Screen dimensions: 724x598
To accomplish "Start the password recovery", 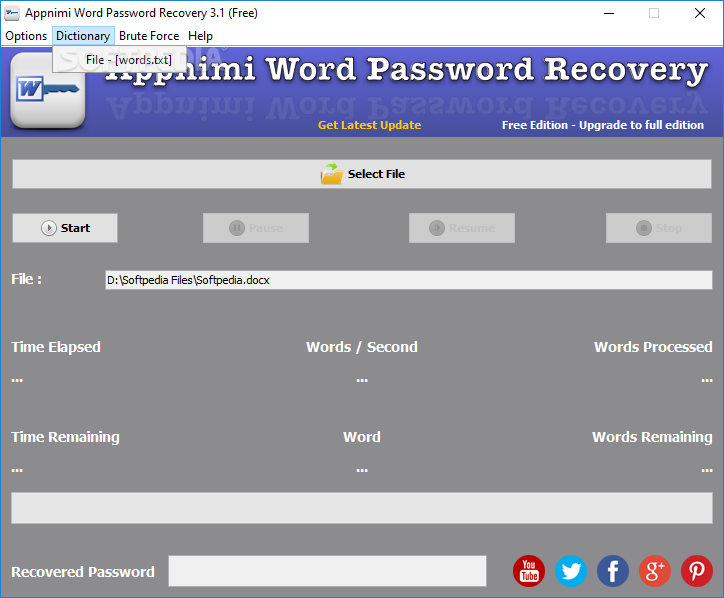I will point(65,228).
